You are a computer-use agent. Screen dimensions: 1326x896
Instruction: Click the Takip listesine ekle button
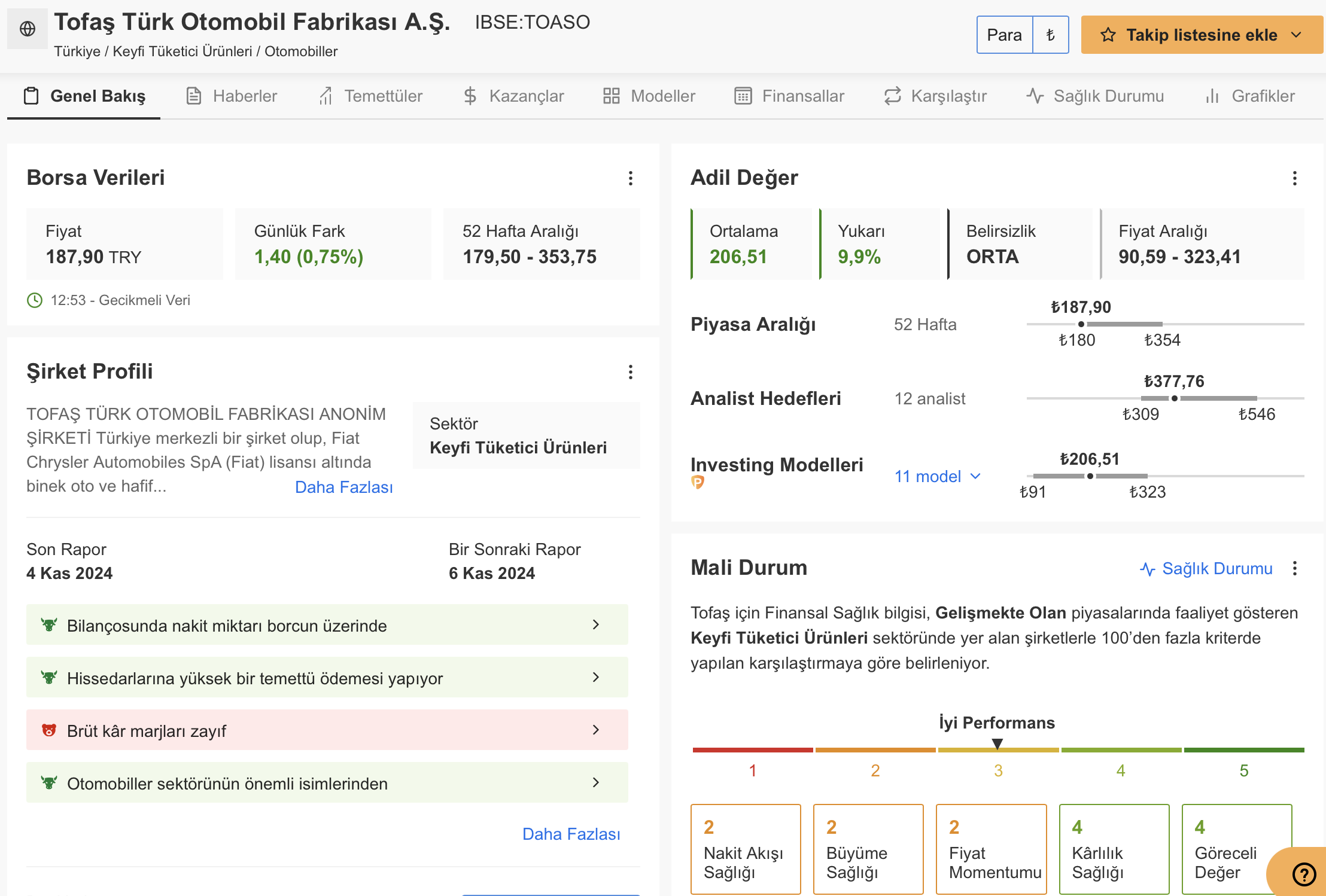[1202, 35]
